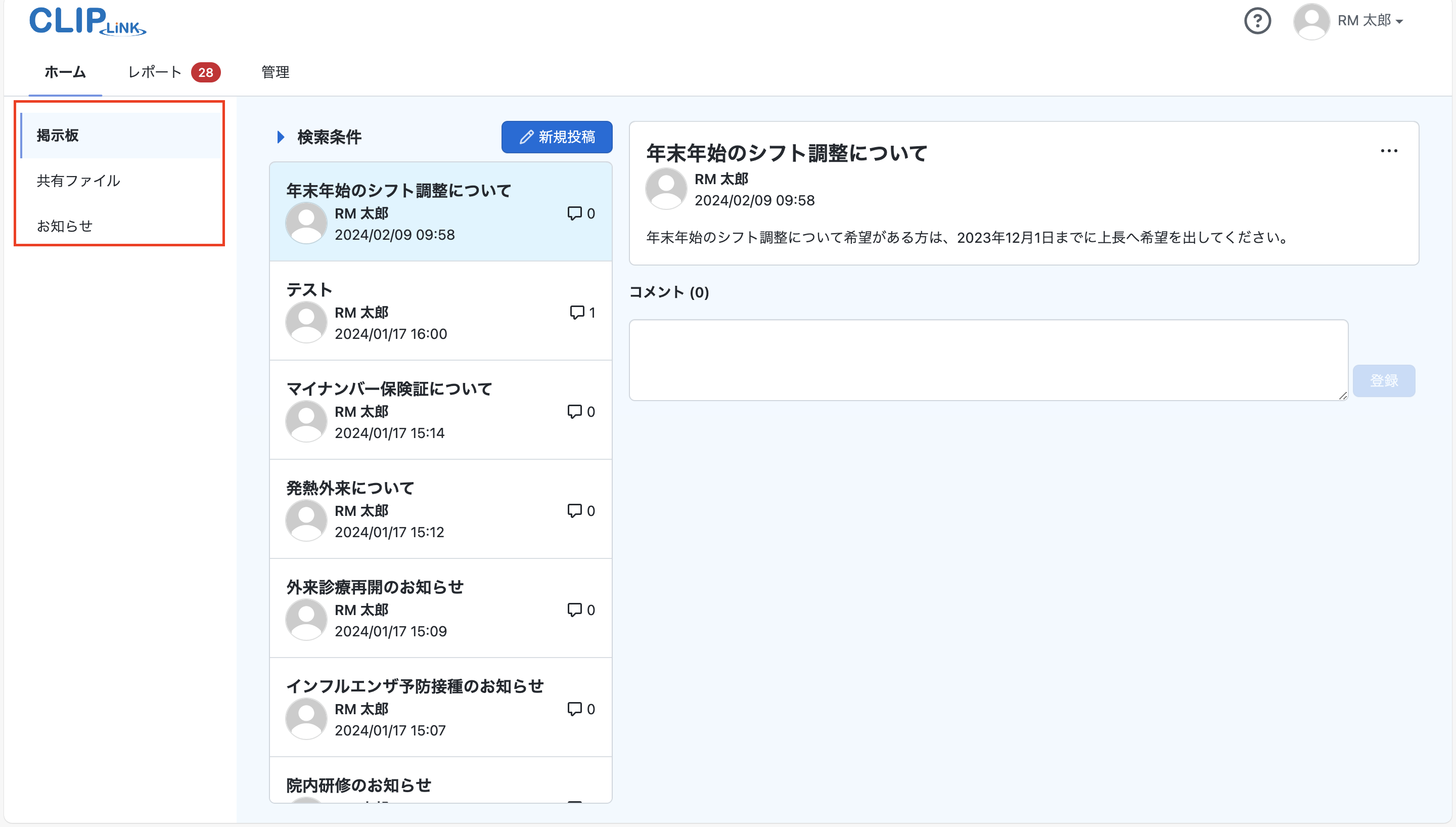The image size is (1456, 827).
Task: Open the 管理 tab
Action: [x=276, y=72]
